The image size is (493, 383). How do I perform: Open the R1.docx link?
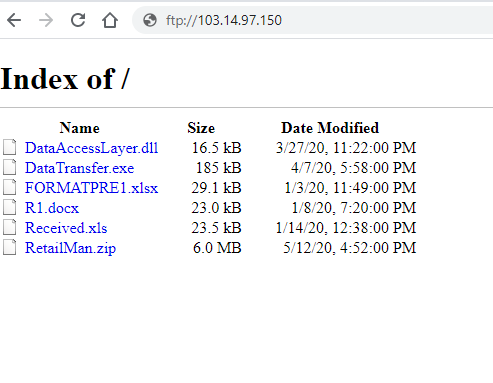[52, 208]
